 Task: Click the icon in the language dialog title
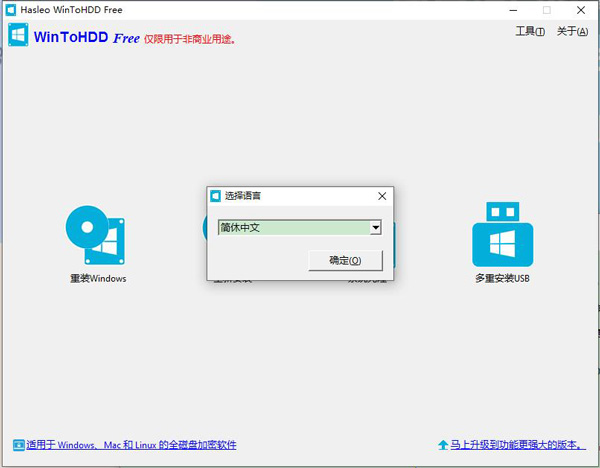click(216, 196)
